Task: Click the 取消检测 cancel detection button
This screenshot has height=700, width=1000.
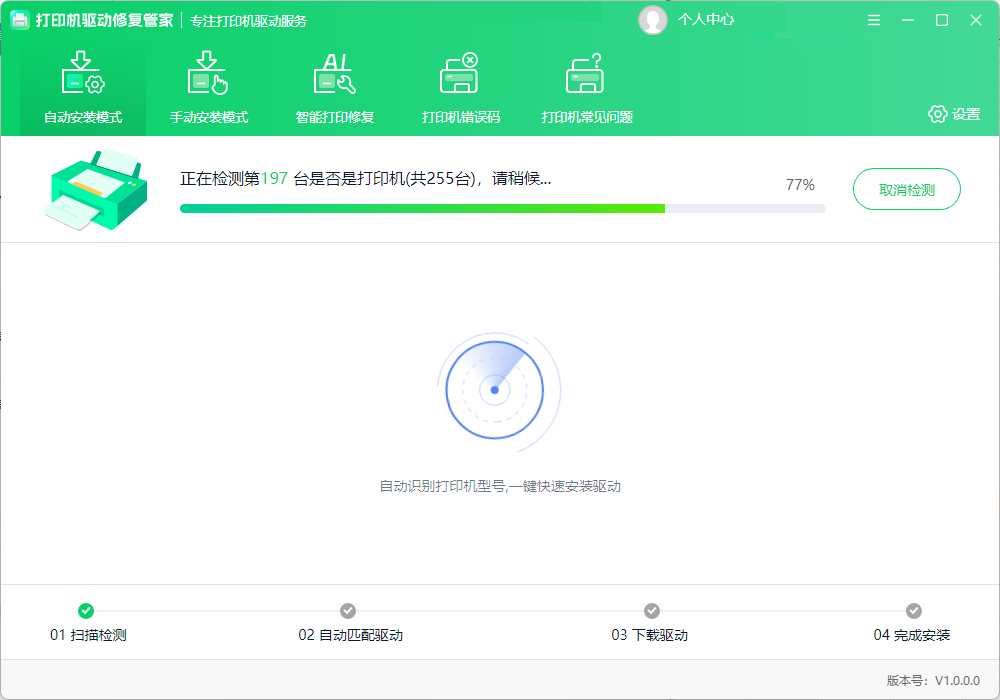Action: click(906, 188)
